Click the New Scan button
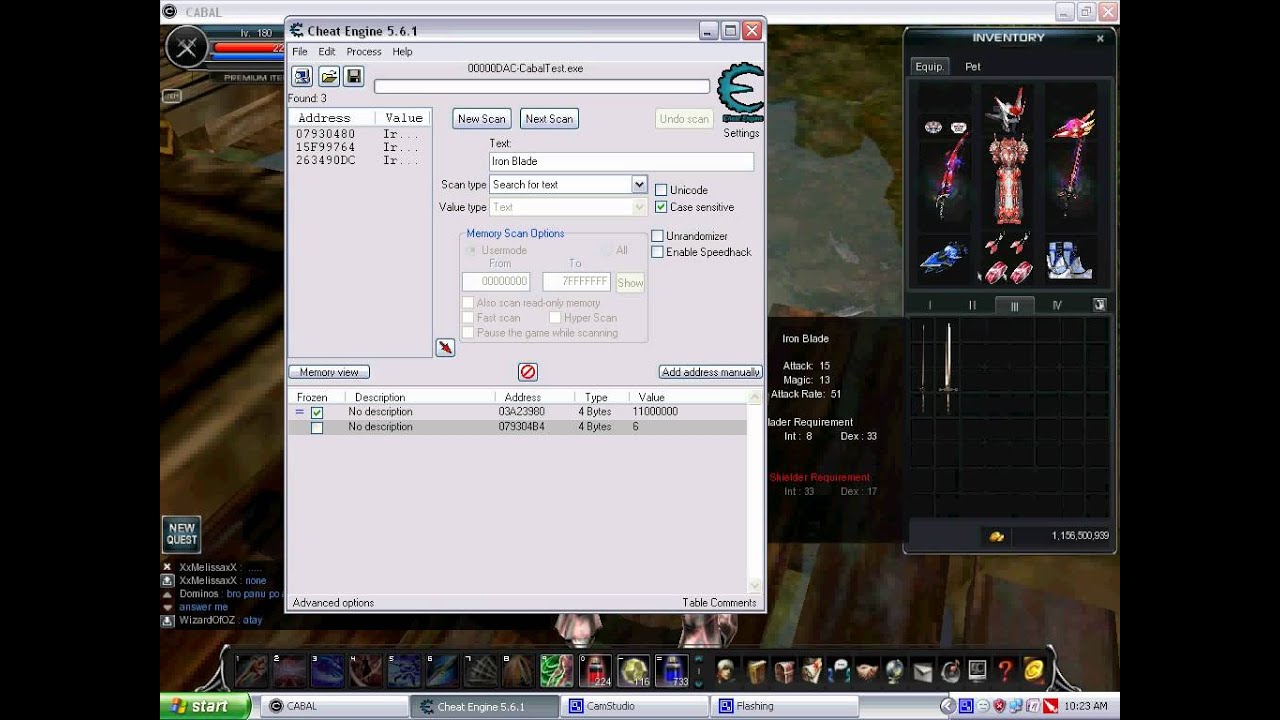Image resolution: width=1280 pixels, height=720 pixels. coord(482,119)
